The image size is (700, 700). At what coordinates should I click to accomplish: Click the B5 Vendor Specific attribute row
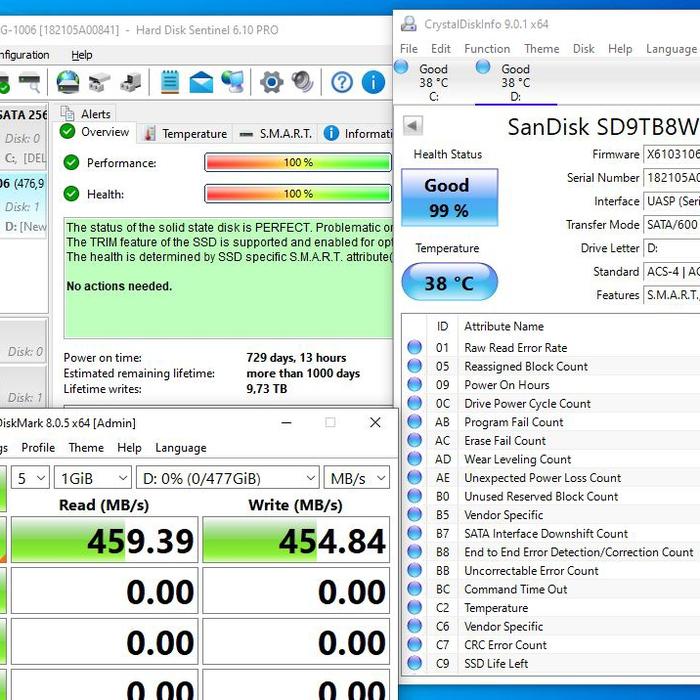(551, 515)
